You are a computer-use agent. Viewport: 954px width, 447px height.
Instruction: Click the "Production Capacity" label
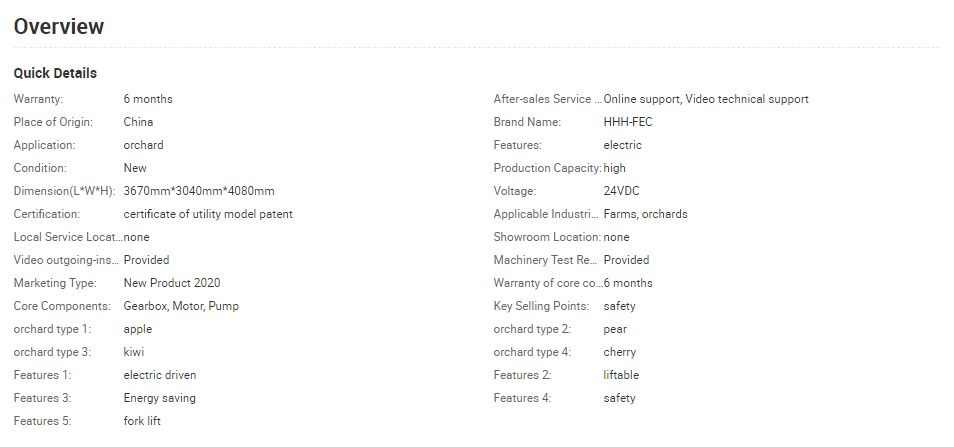(547, 168)
